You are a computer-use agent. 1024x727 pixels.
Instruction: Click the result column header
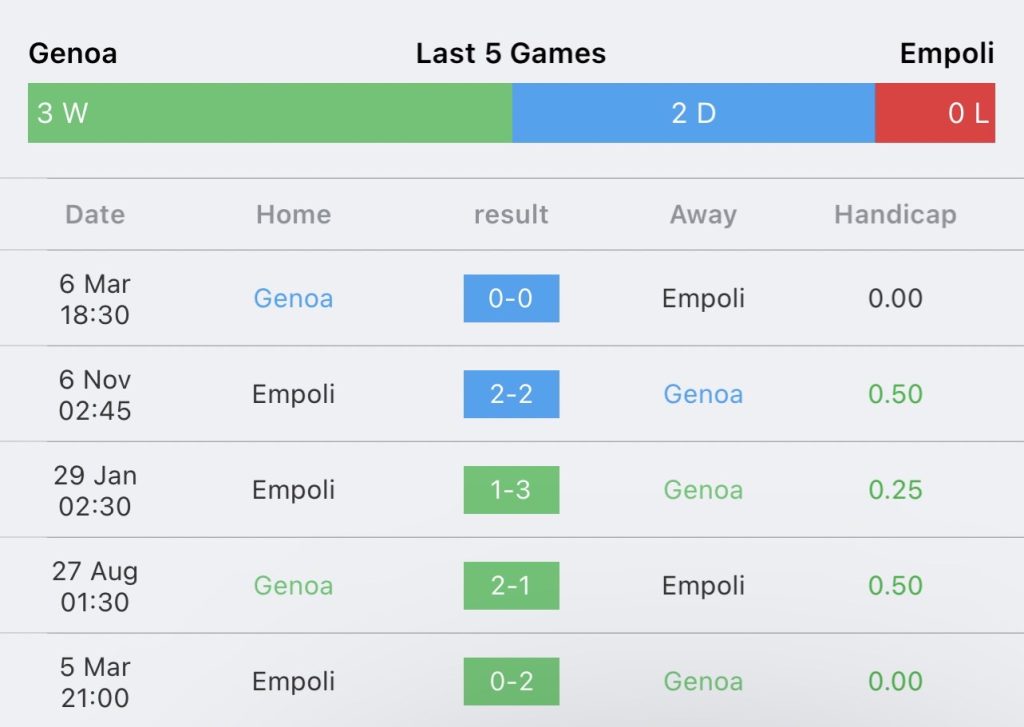coord(511,214)
